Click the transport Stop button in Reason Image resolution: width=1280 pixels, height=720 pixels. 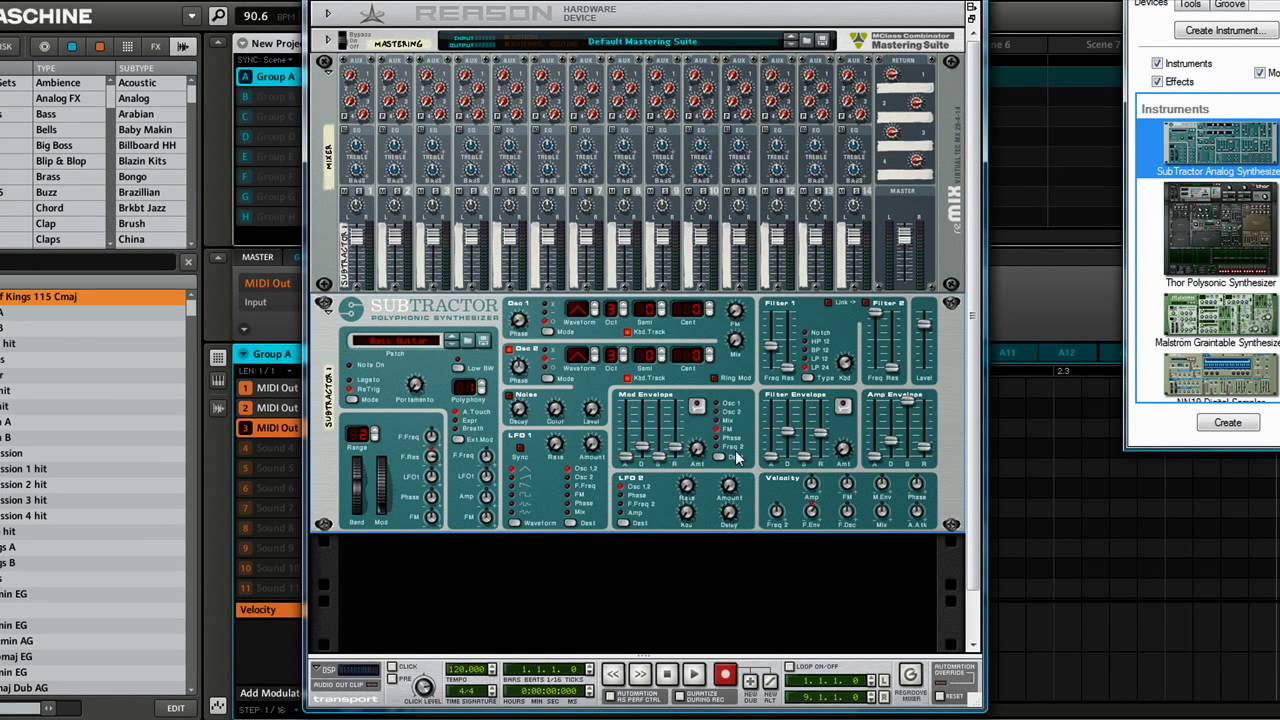[667, 675]
